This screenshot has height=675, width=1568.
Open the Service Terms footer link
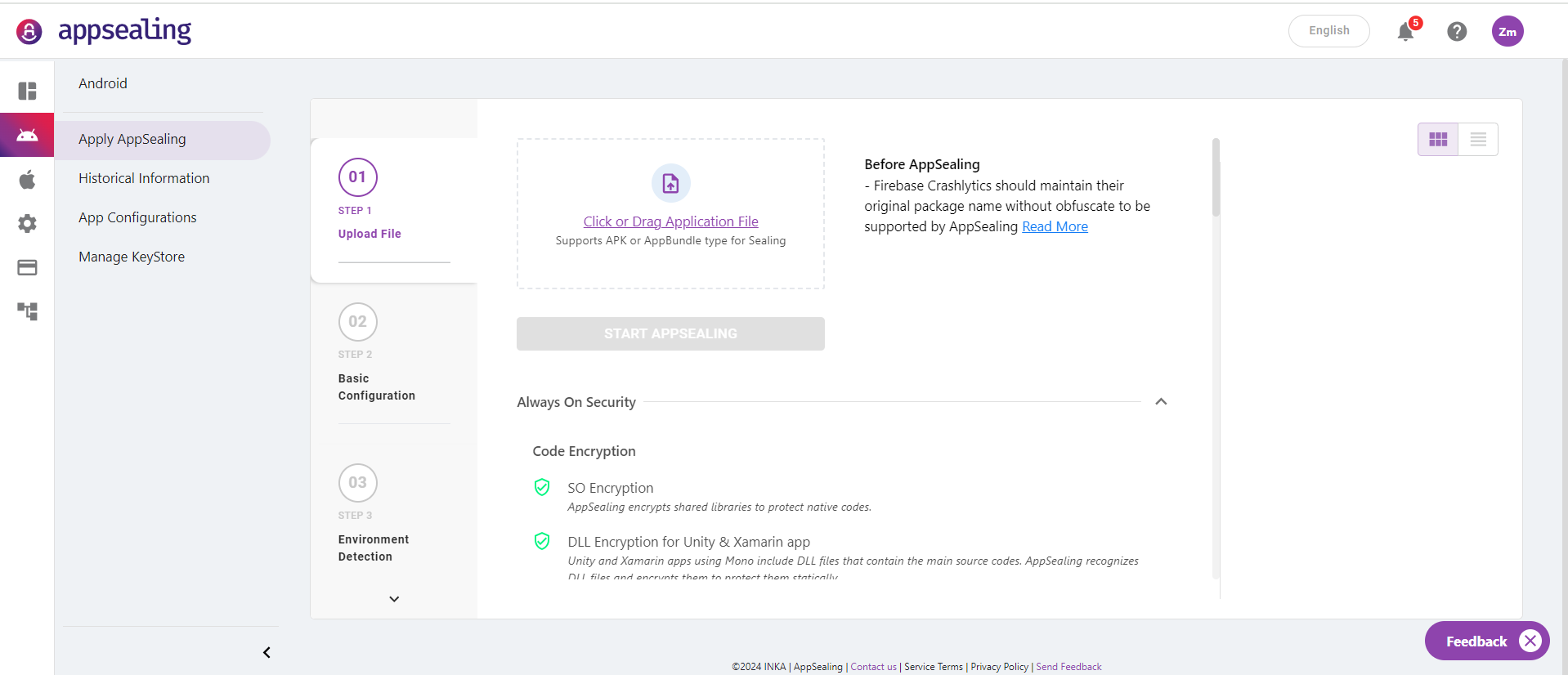(x=934, y=667)
